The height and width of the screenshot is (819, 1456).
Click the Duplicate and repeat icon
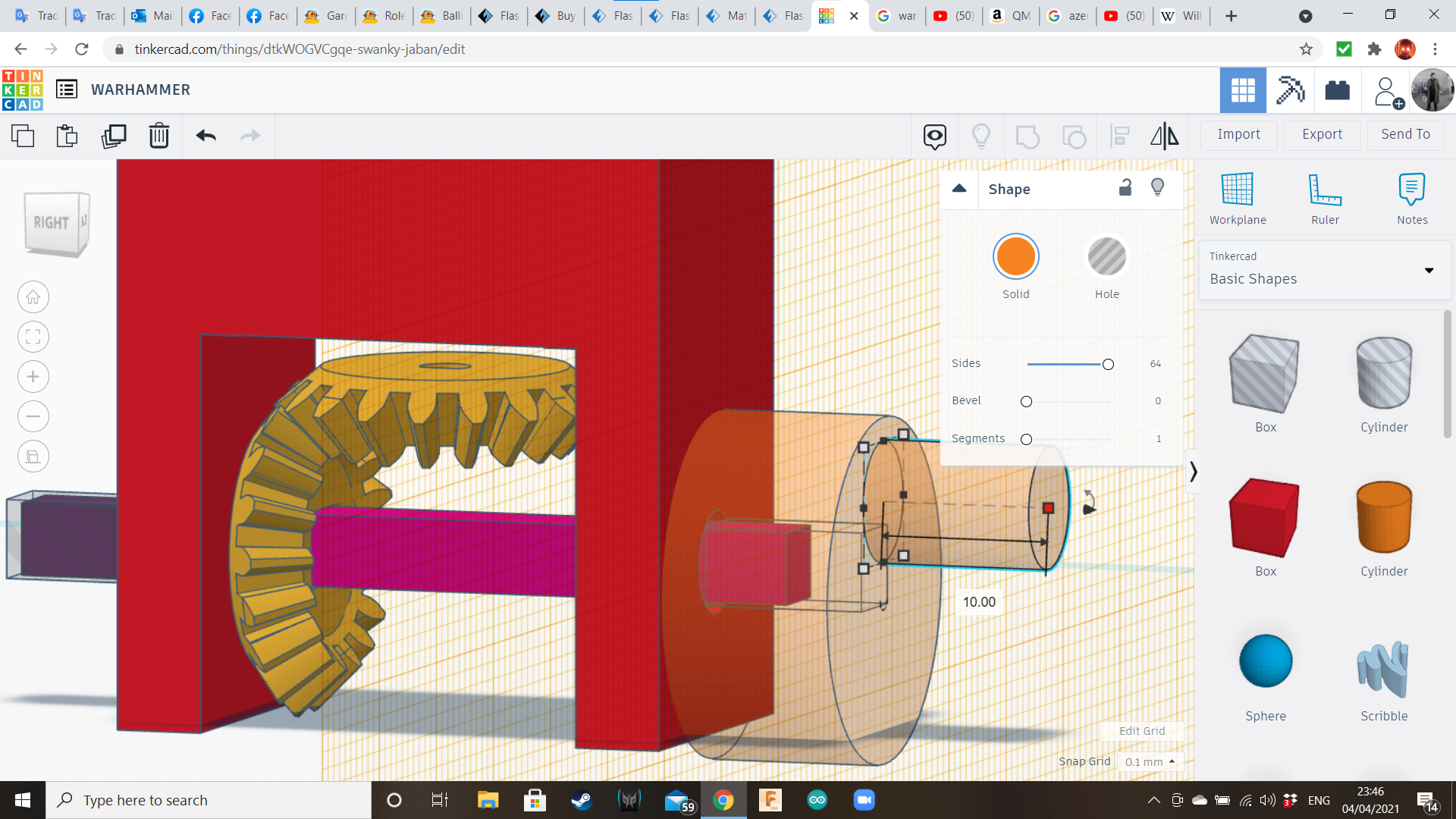click(x=114, y=136)
